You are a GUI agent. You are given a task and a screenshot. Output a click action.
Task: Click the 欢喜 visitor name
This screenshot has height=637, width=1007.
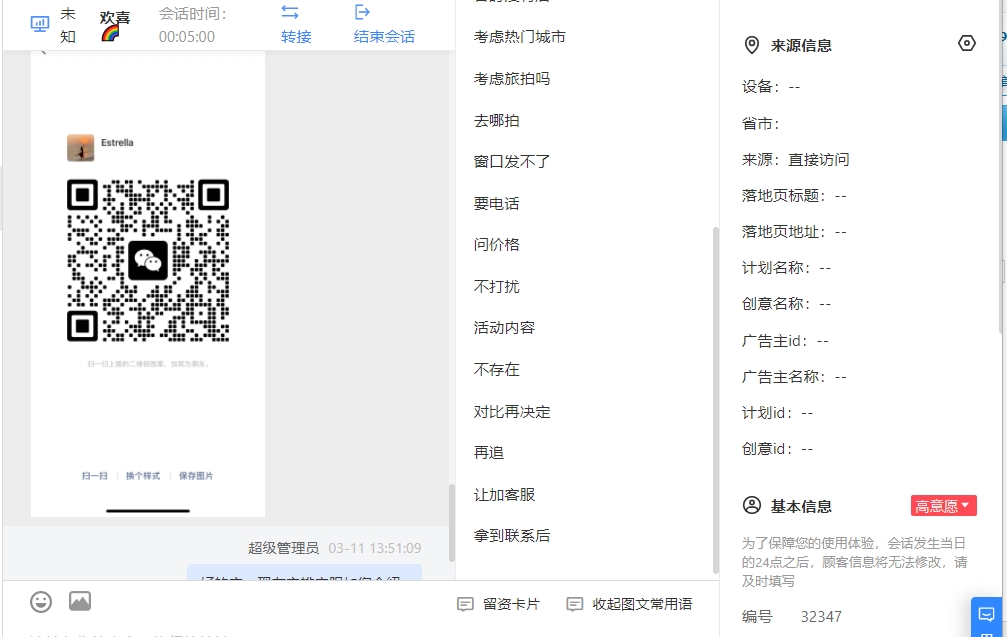(115, 17)
